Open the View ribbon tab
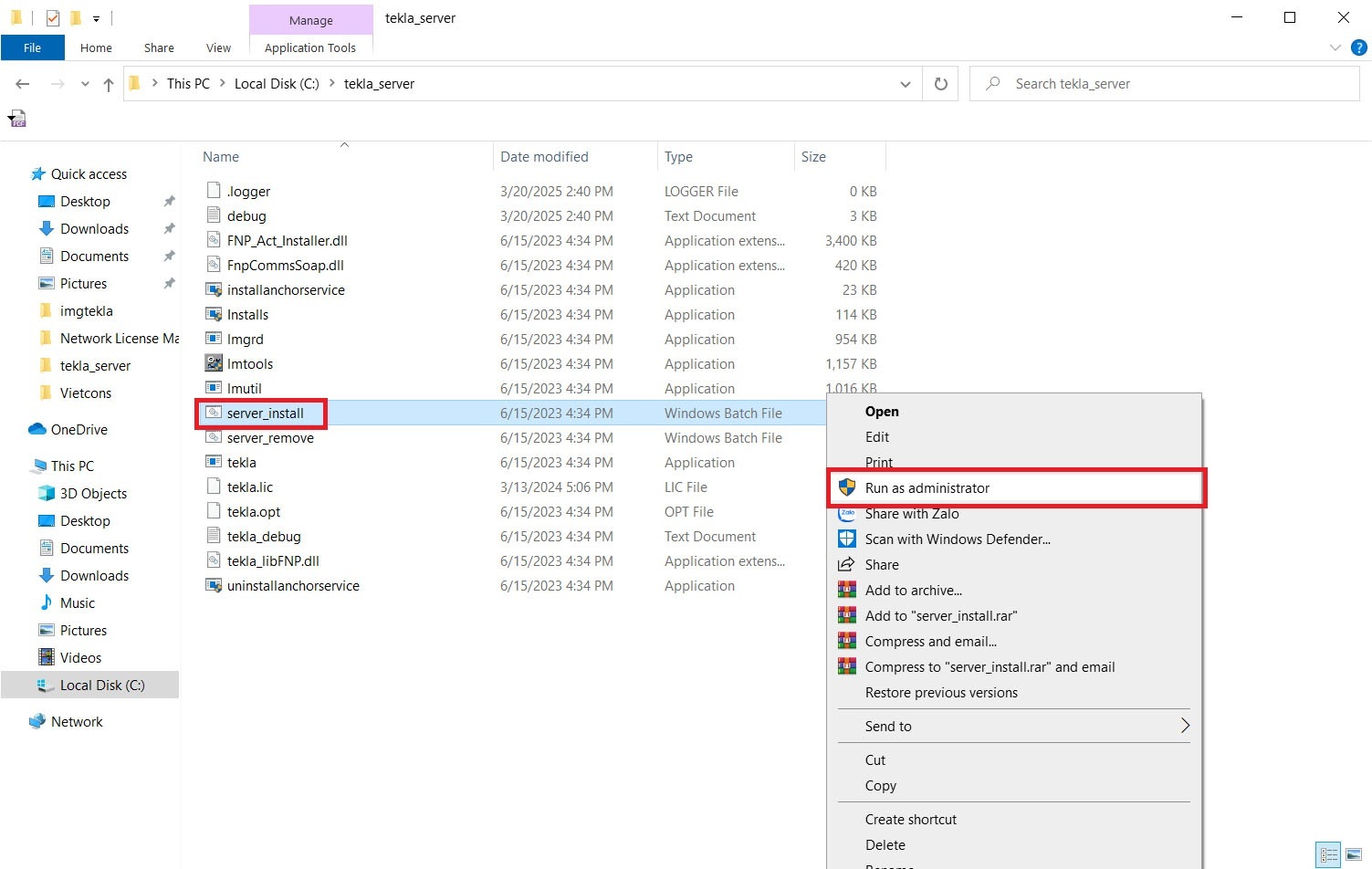Viewport: 1372px width, 869px height. click(218, 47)
